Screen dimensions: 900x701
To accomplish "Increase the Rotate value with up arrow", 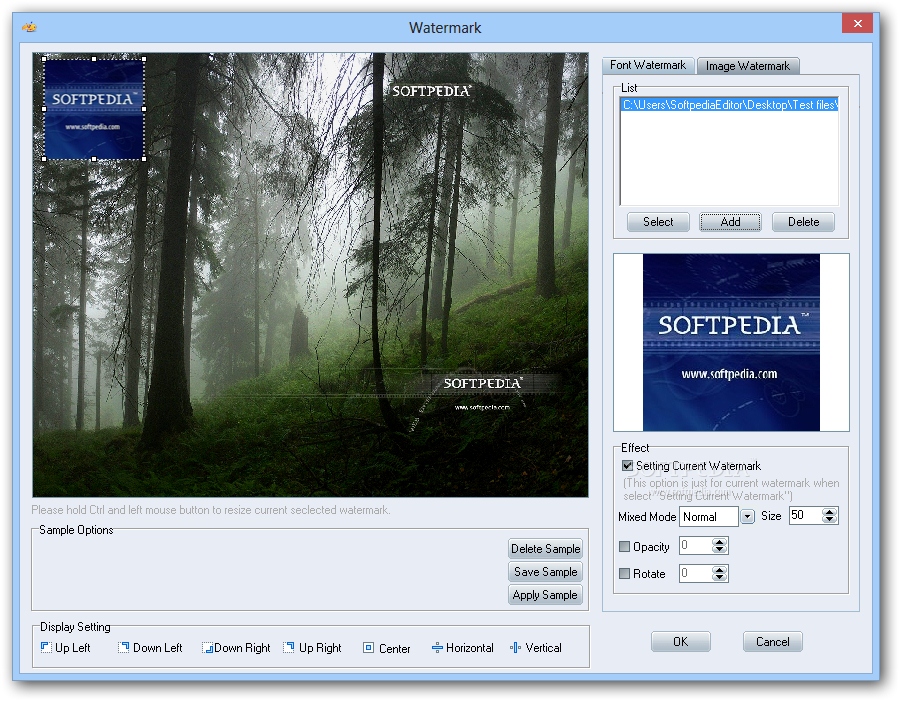I will (x=719, y=569).
